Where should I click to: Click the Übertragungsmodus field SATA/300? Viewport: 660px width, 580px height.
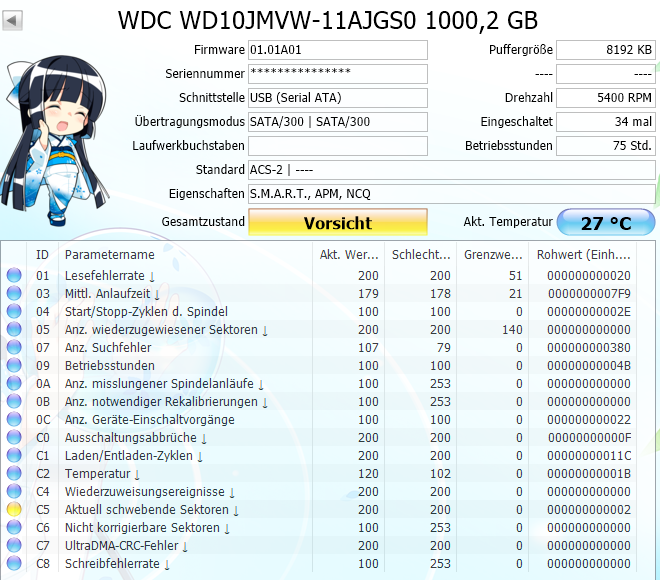[338, 122]
